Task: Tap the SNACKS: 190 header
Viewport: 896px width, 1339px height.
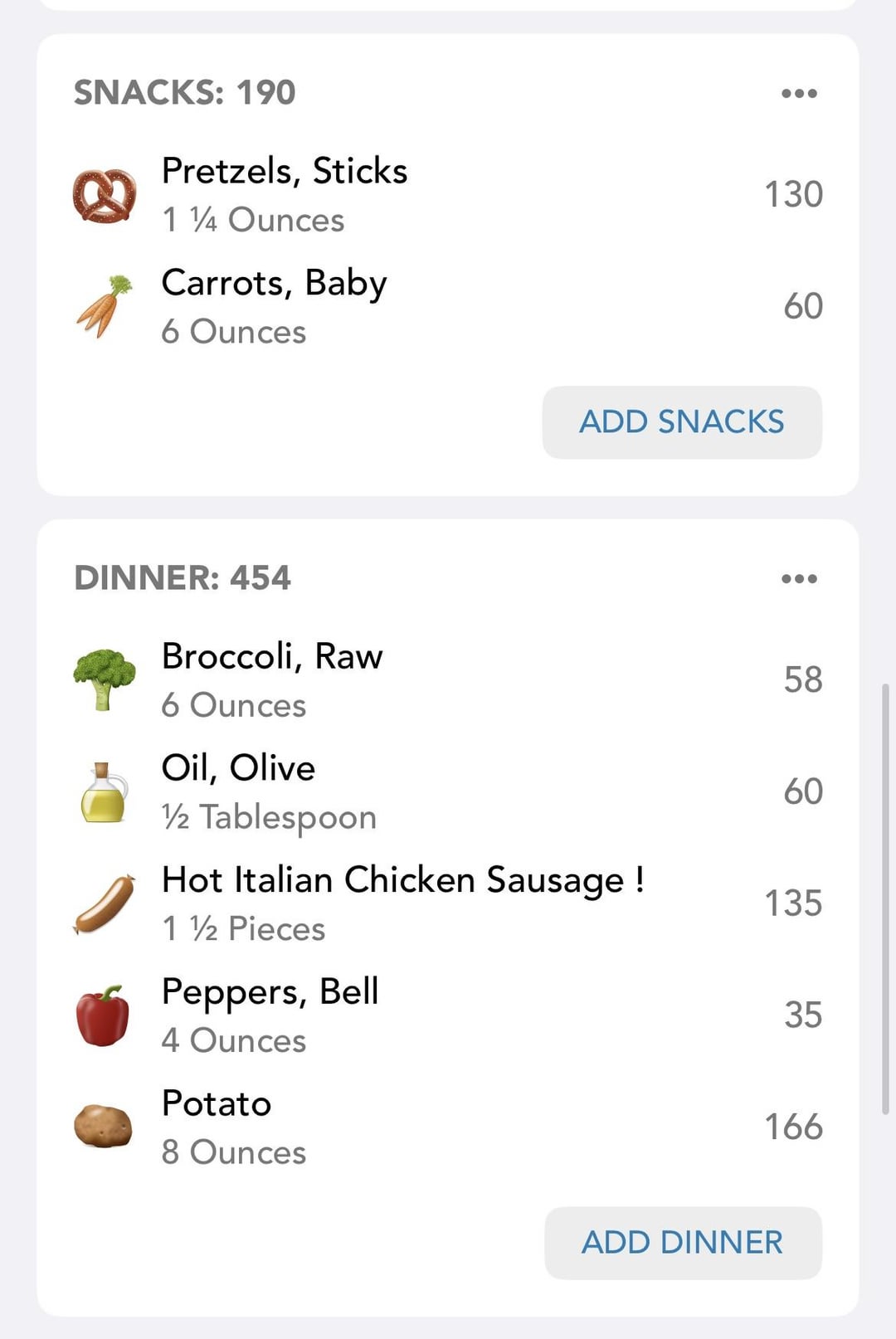Action: [x=184, y=92]
